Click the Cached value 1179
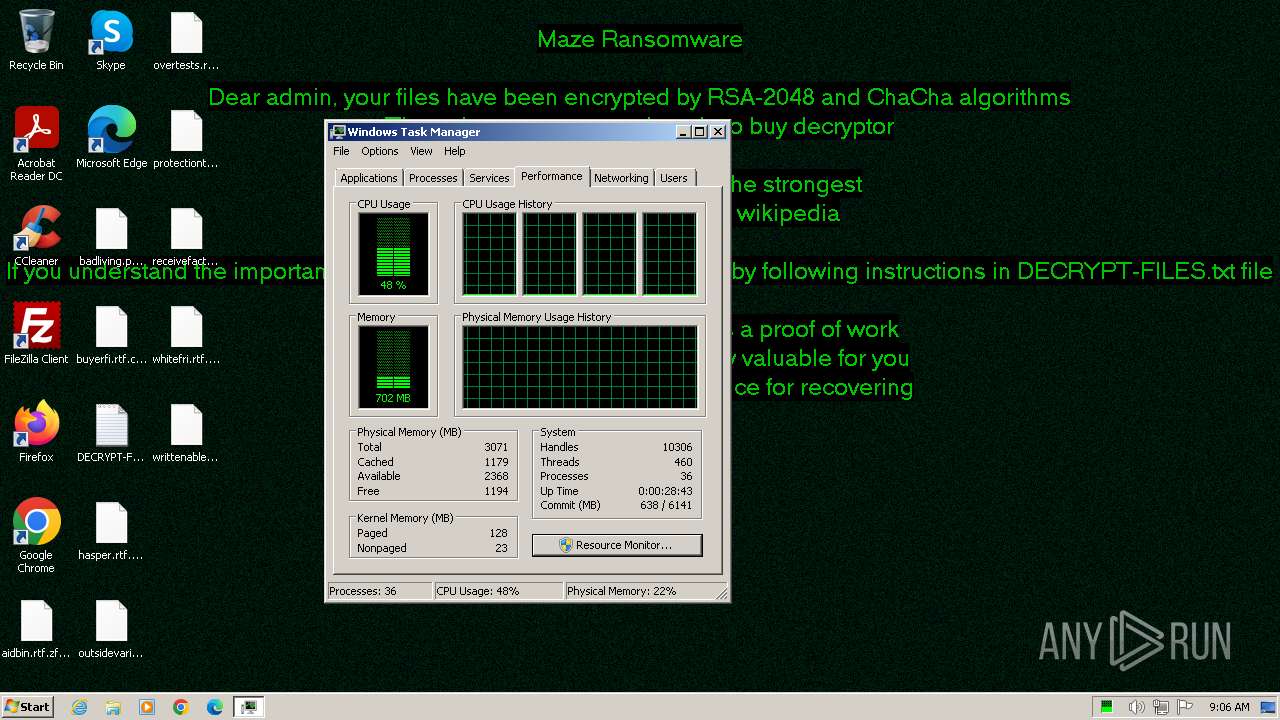Viewport: 1280px width, 720px height. (496, 462)
